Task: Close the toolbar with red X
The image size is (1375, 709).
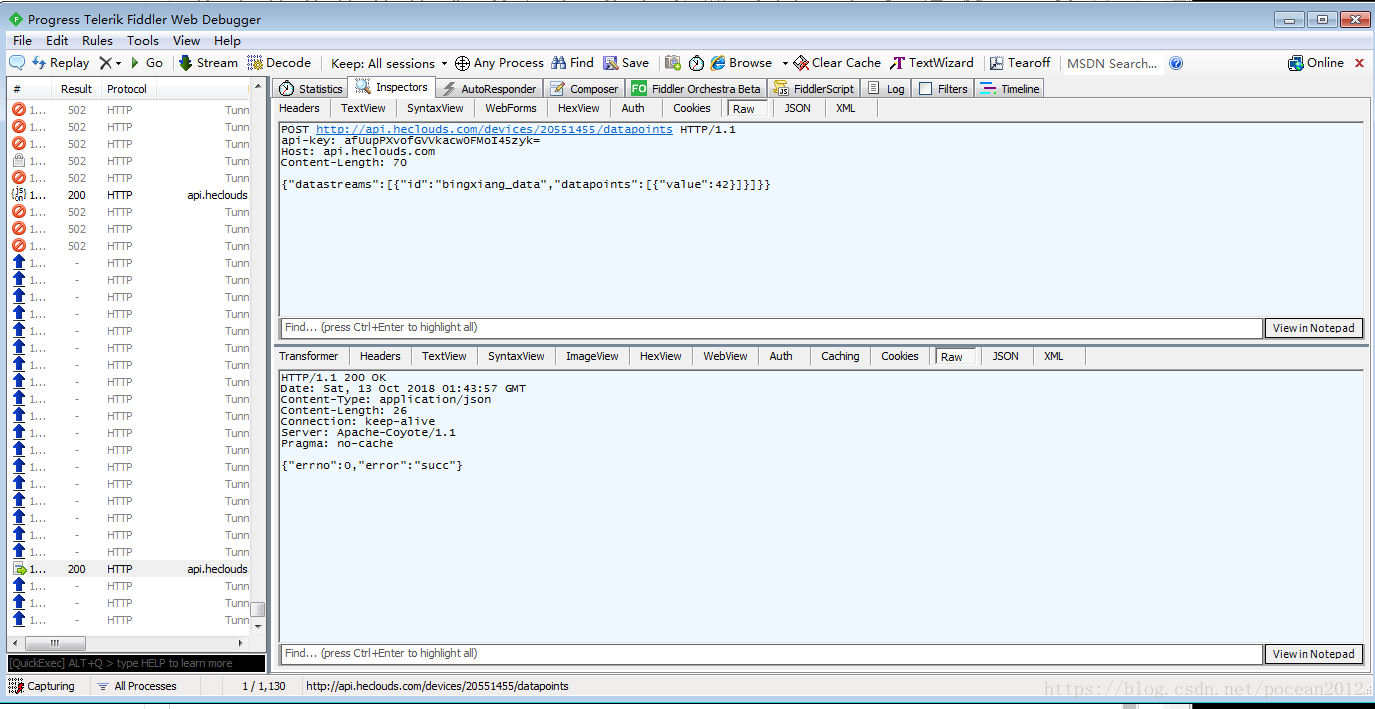Action: [x=1359, y=63]
